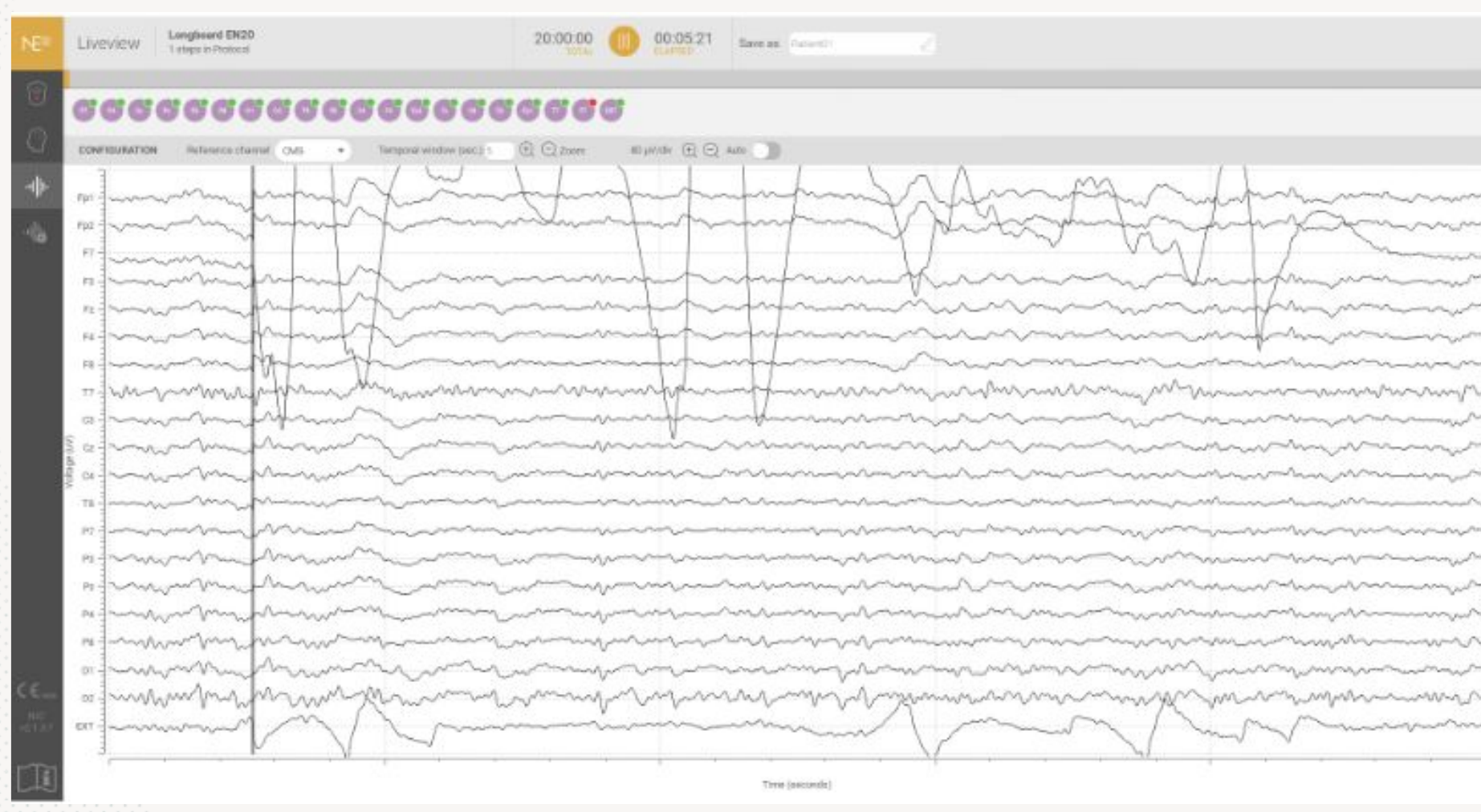
Task: Click the 80 µV/div scale value
Action: [x=651, y=150]
